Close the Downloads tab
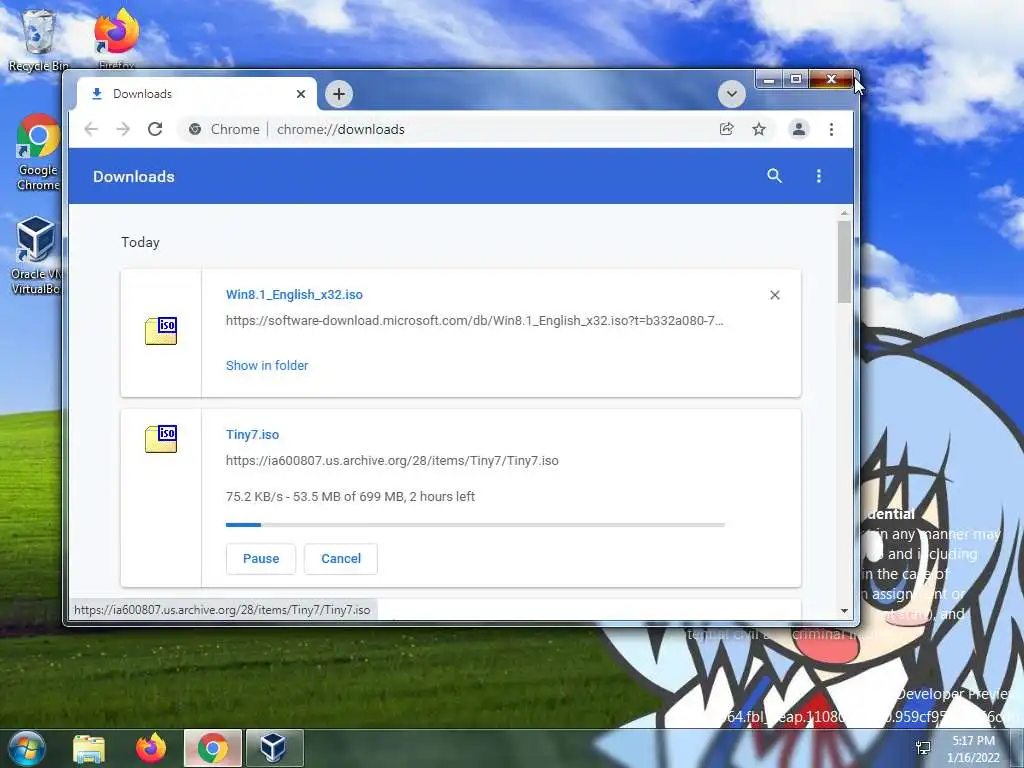The image size is (1024, 768). [x=300, y=94]
